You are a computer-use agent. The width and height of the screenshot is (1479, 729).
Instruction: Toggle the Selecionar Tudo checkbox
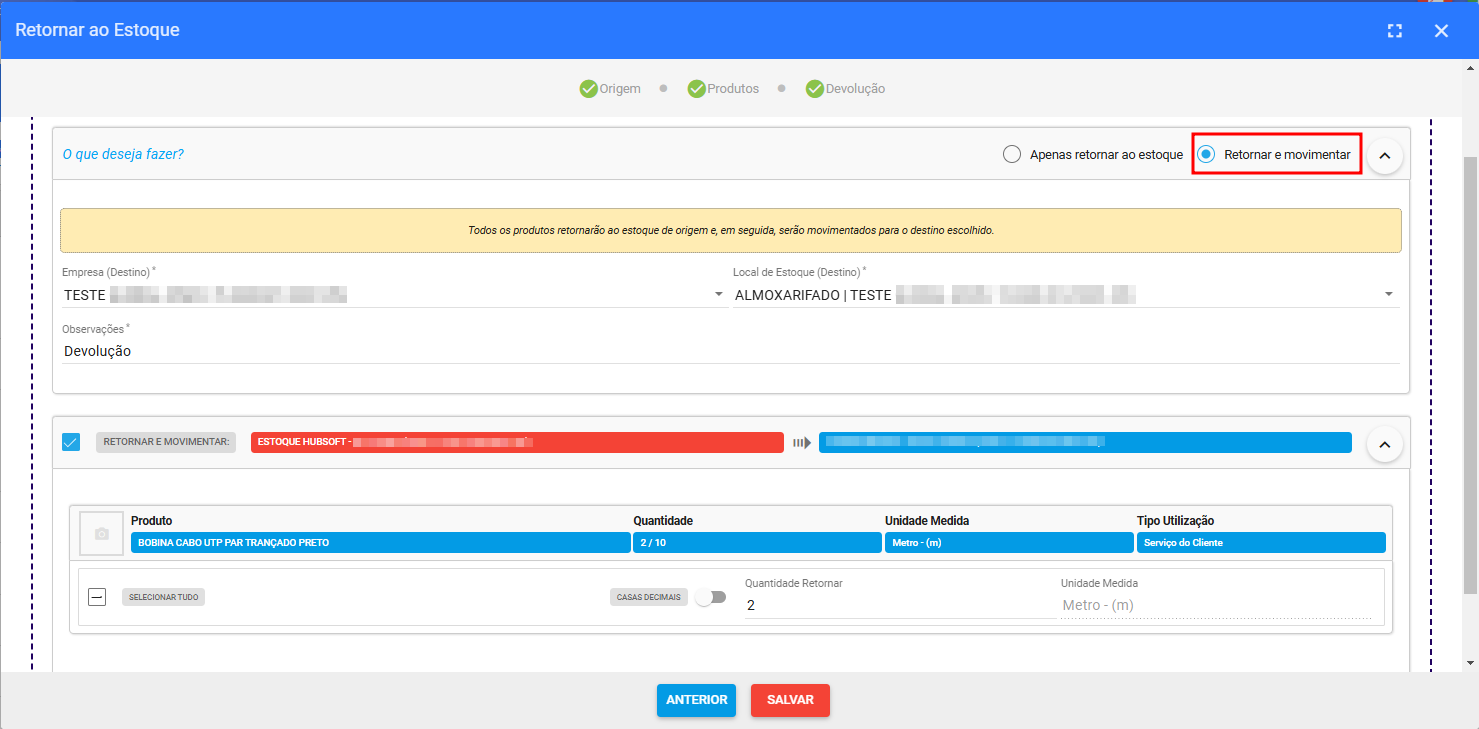(97, 597)
